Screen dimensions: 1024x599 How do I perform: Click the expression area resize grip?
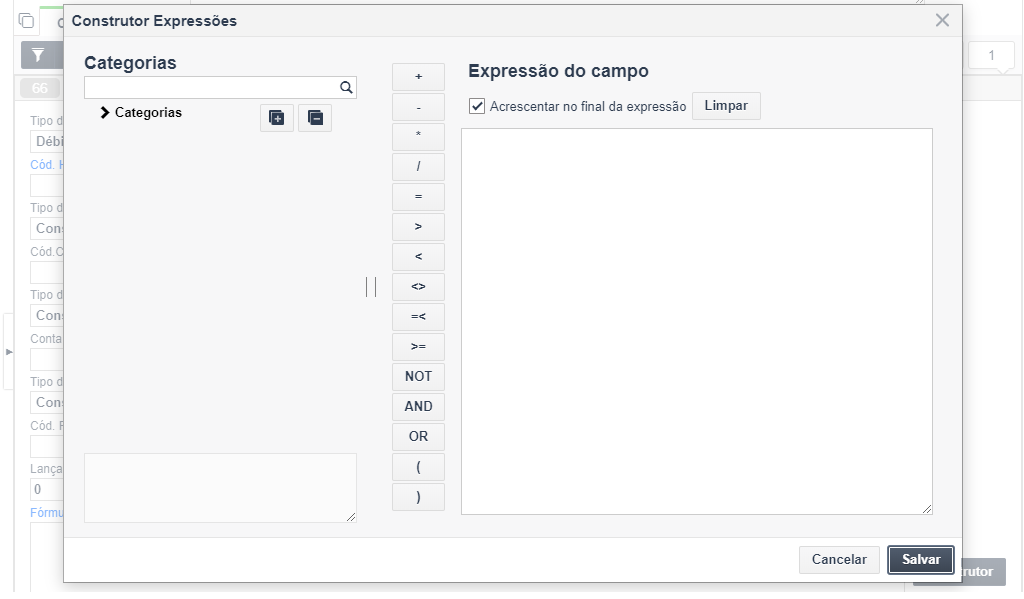coord(927,509)
